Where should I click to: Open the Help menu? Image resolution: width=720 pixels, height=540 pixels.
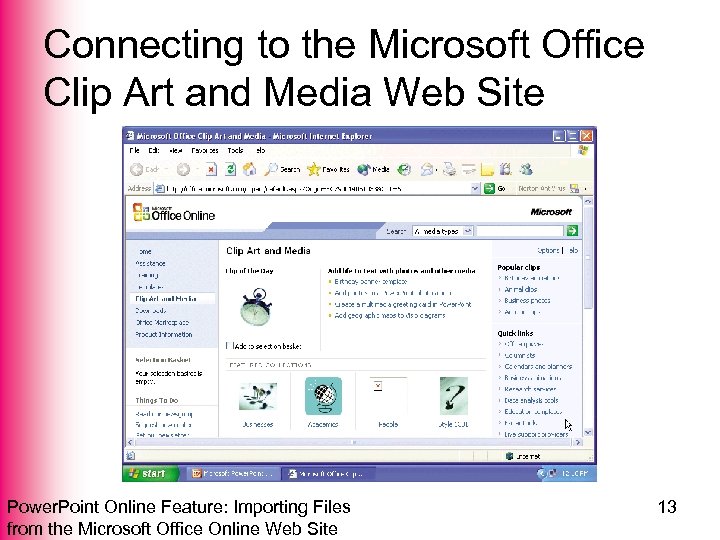pyautogui.click(x=260, y=150)
